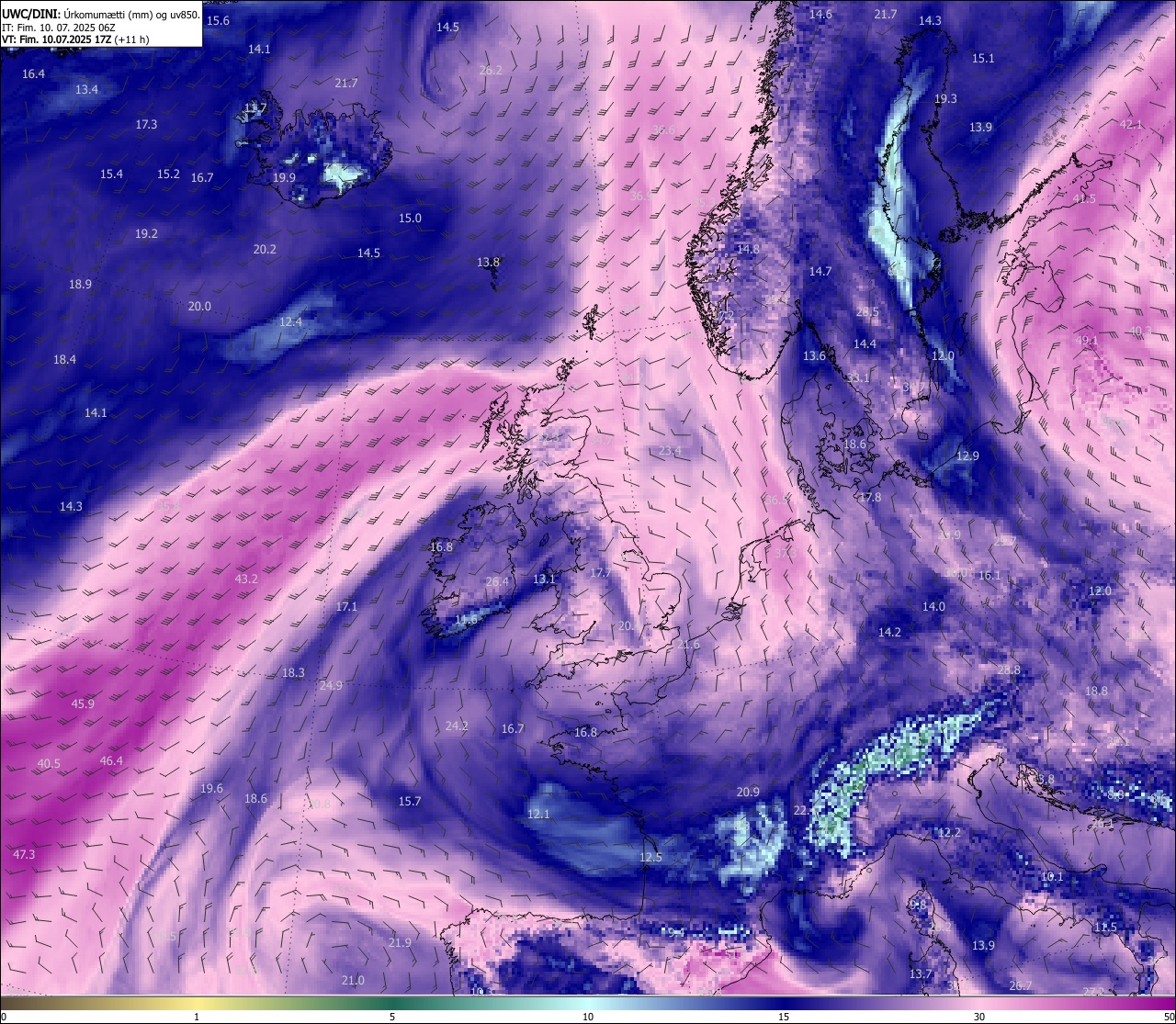Screen dimensions: 1176x1024
Task: Click the map value 47.3
Action: point(24,854)
